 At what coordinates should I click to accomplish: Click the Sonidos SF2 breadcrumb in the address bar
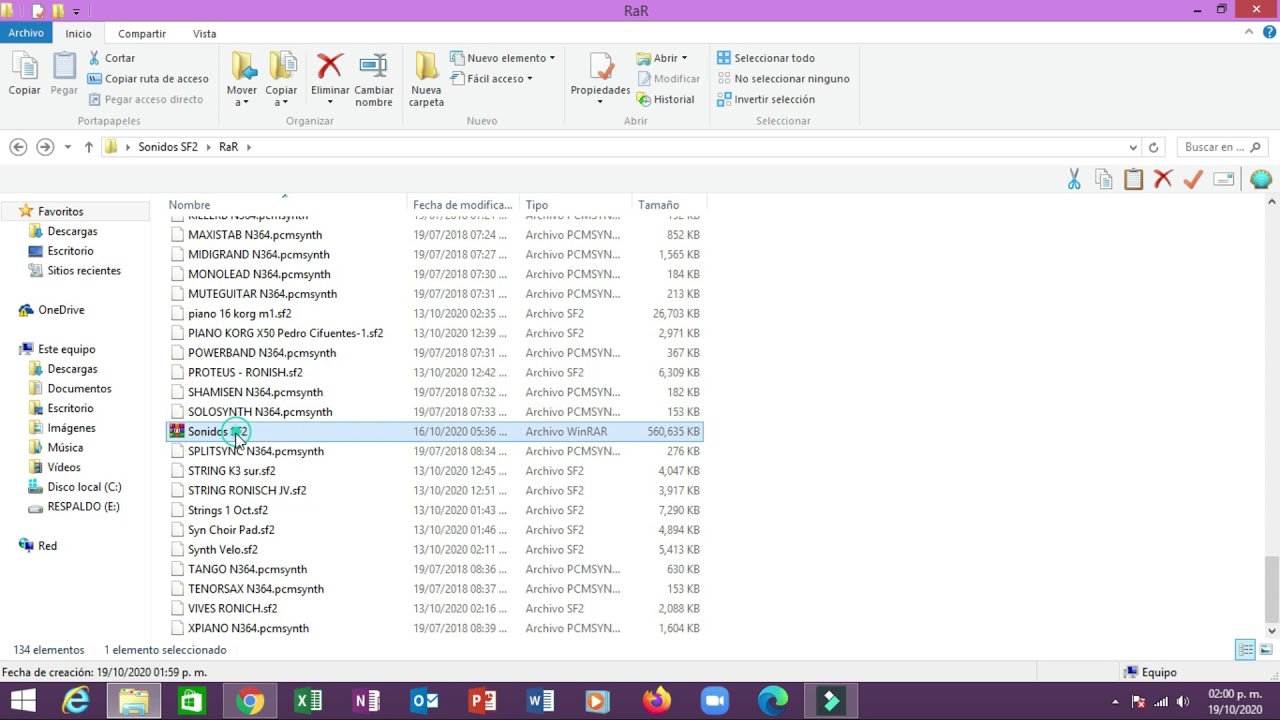(168, 147)
